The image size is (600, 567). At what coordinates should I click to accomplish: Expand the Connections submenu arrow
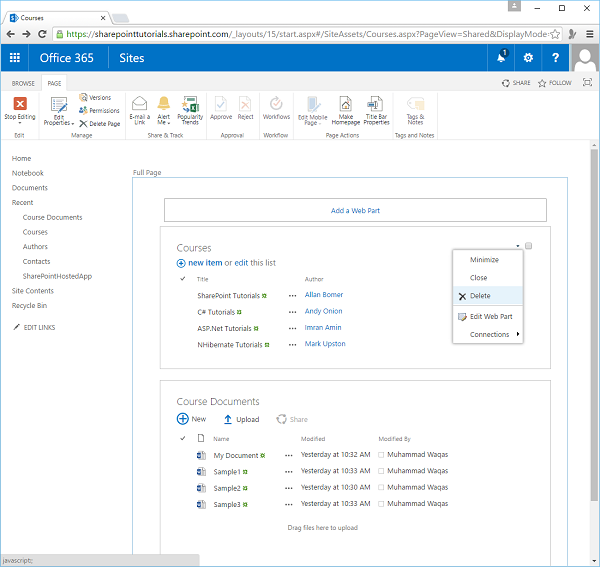(x=517, y=334)
